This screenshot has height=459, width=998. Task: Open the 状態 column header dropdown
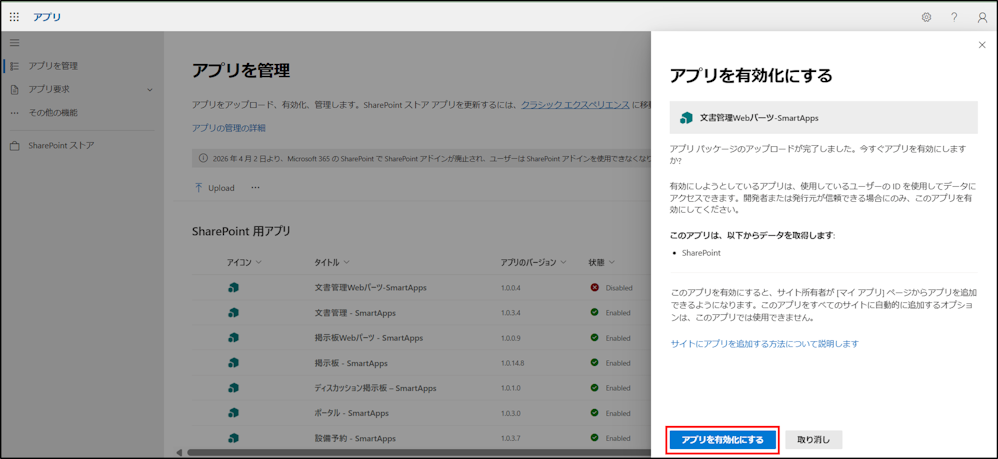(612, 262)
